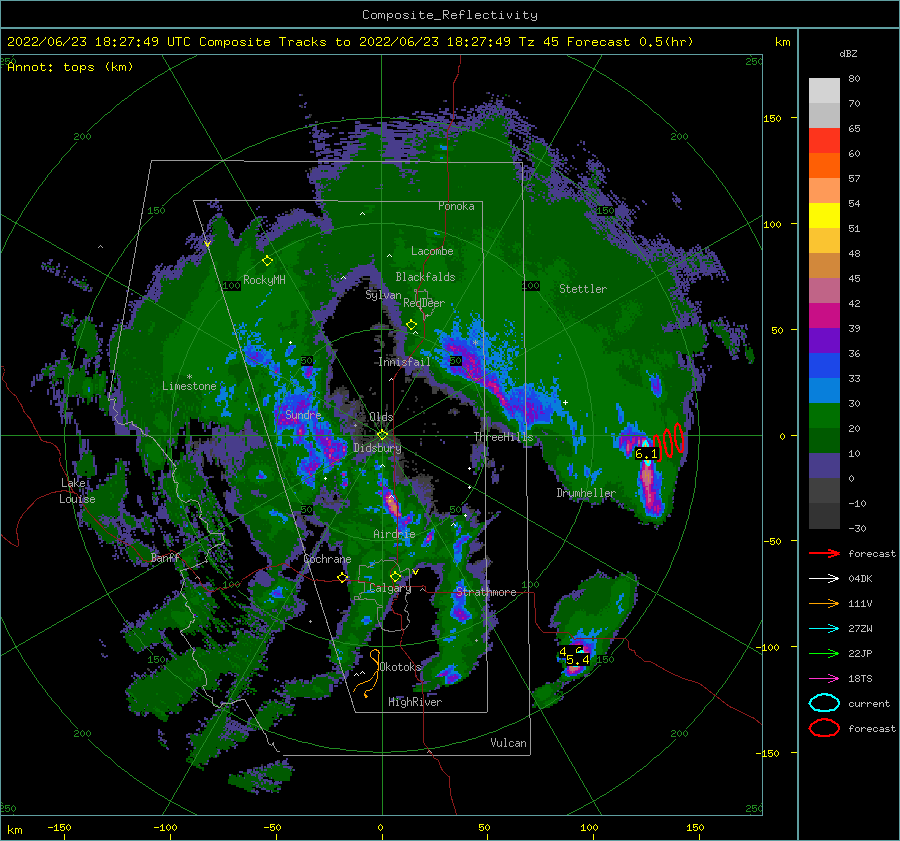This screenshot has width=900, height=841.
Task: Click the Olds city label
Action: (381, 417)
